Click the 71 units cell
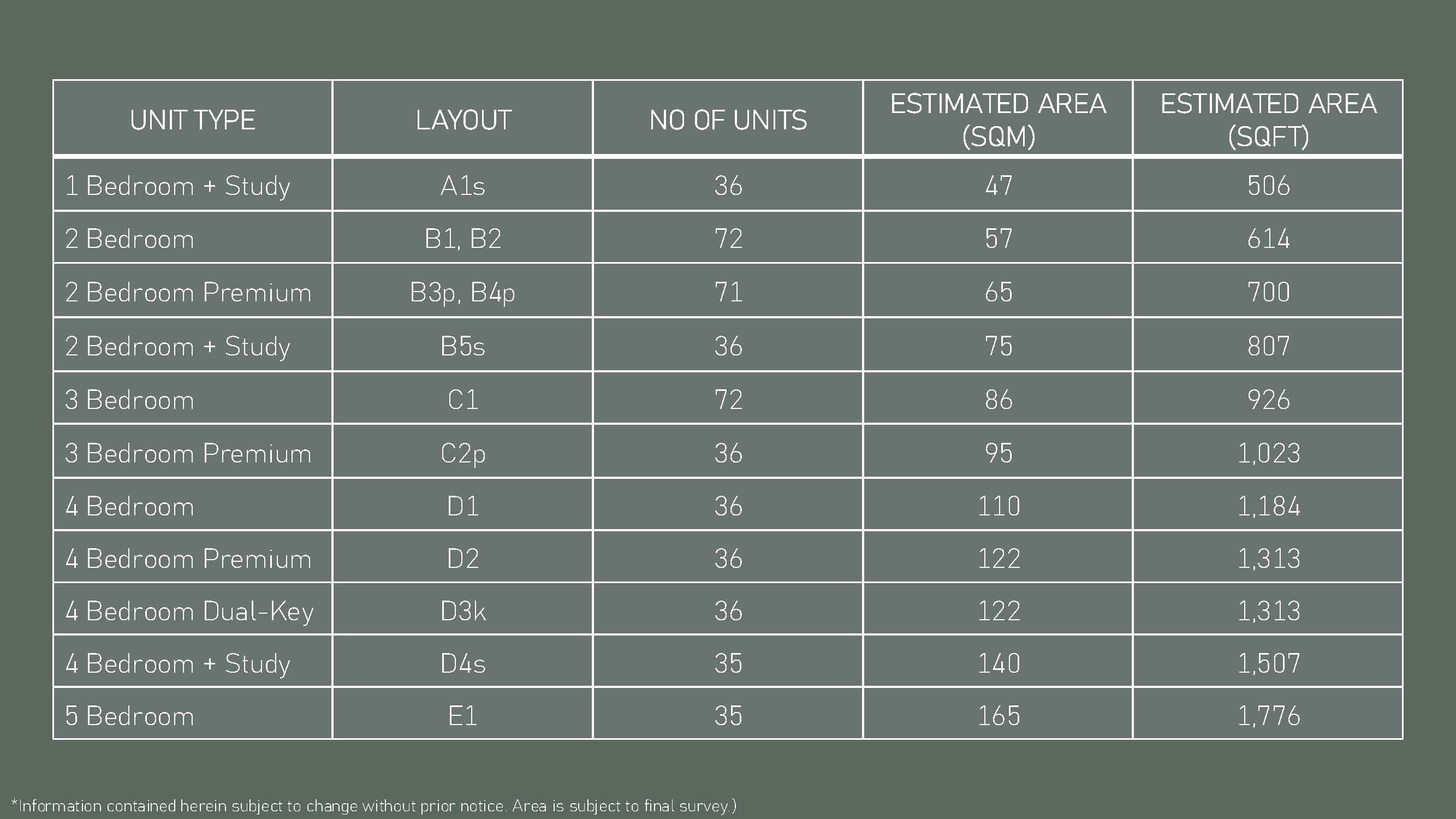This screenshot has height=819, width=1456. click(728, 292)
